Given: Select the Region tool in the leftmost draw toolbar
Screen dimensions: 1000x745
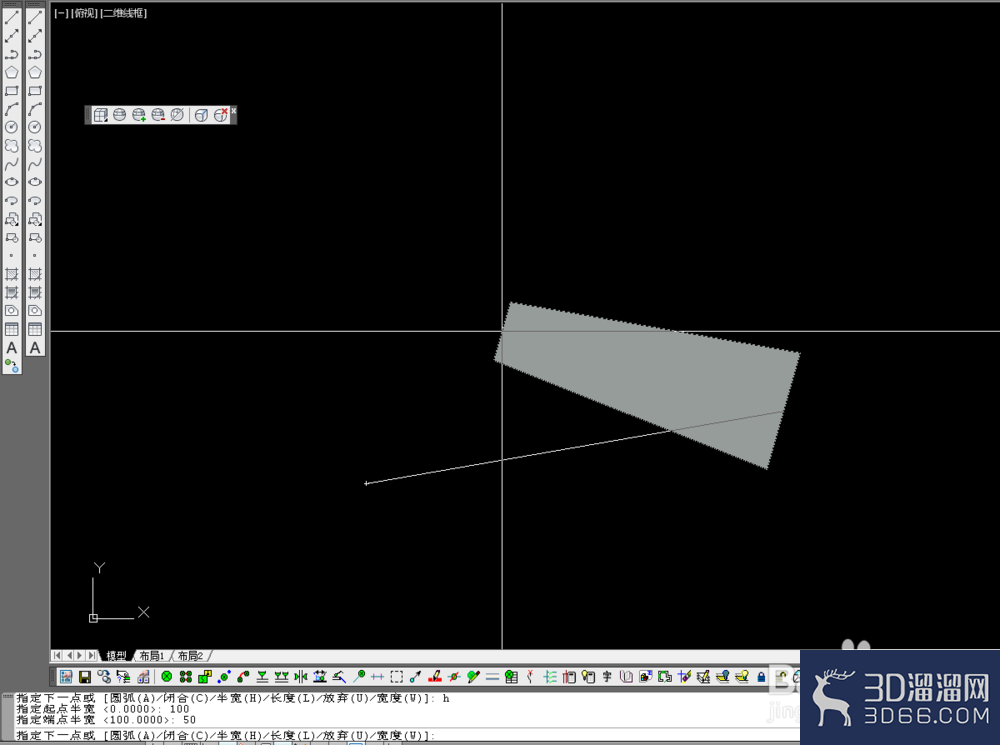Looking at the screenshot, I should click(x=11, y=311).
